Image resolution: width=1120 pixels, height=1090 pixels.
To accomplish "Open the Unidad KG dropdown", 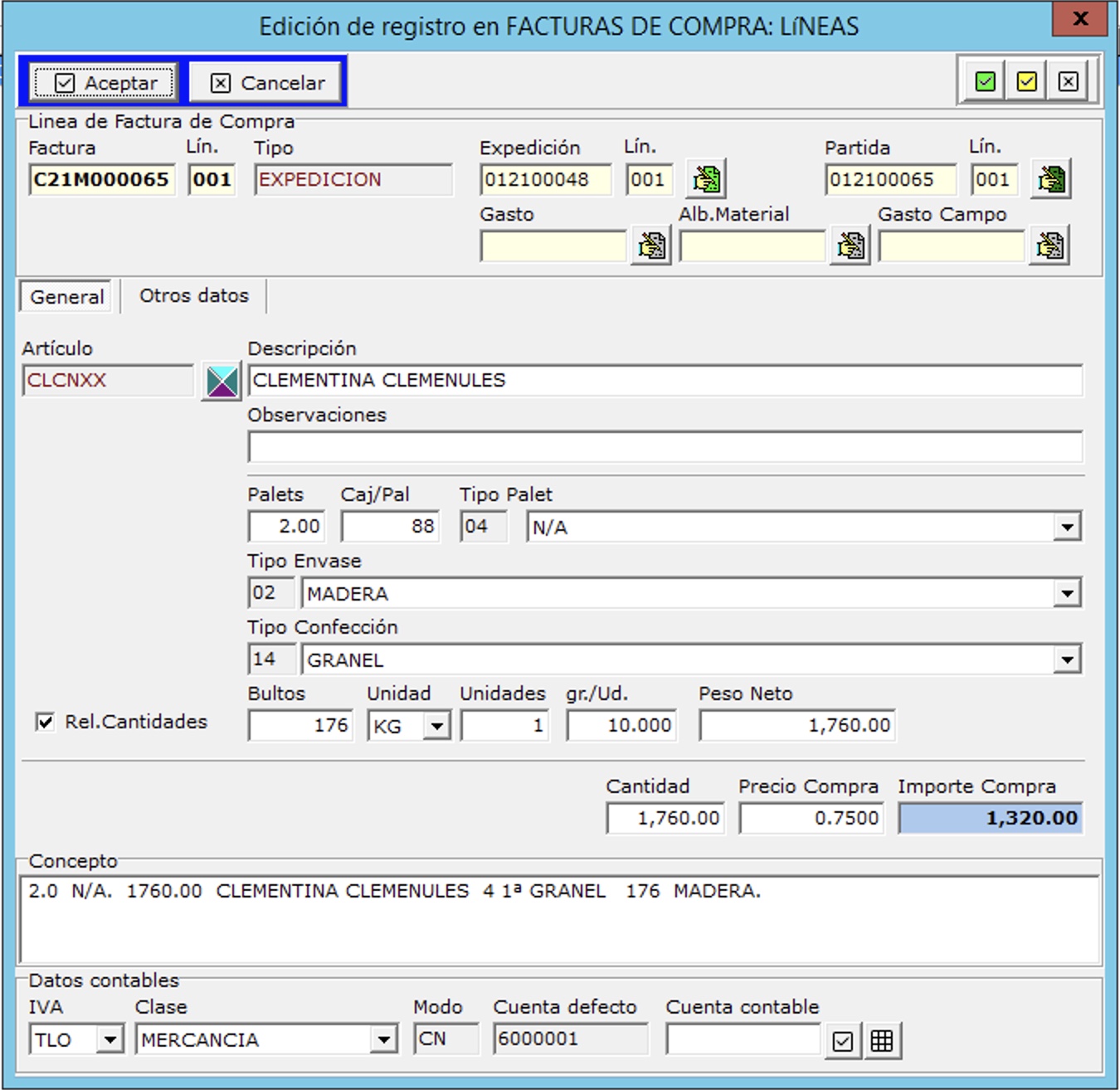I will click(x=436, y=727).
